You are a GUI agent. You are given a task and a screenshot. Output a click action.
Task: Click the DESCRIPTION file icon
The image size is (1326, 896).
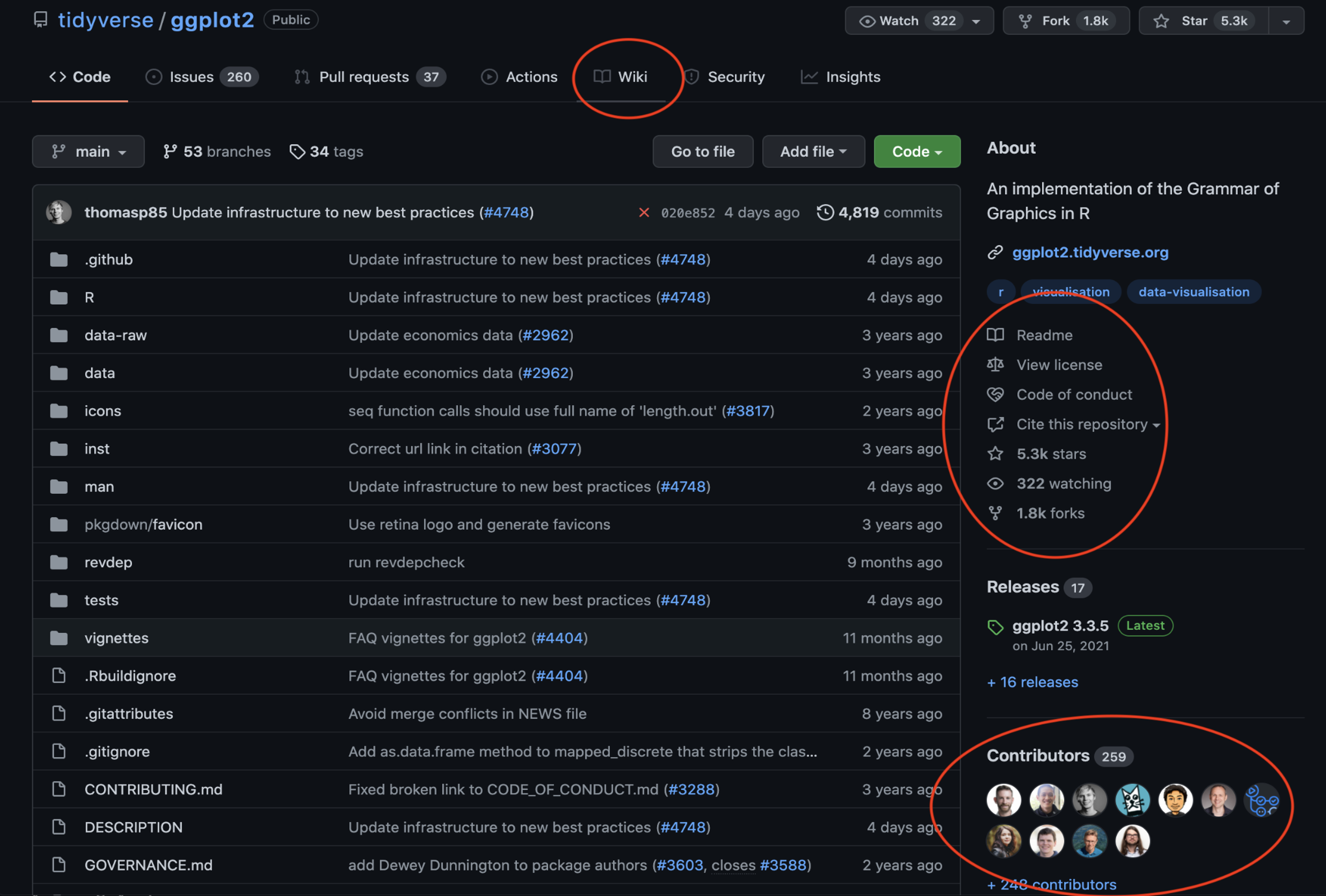click(58, 828)
